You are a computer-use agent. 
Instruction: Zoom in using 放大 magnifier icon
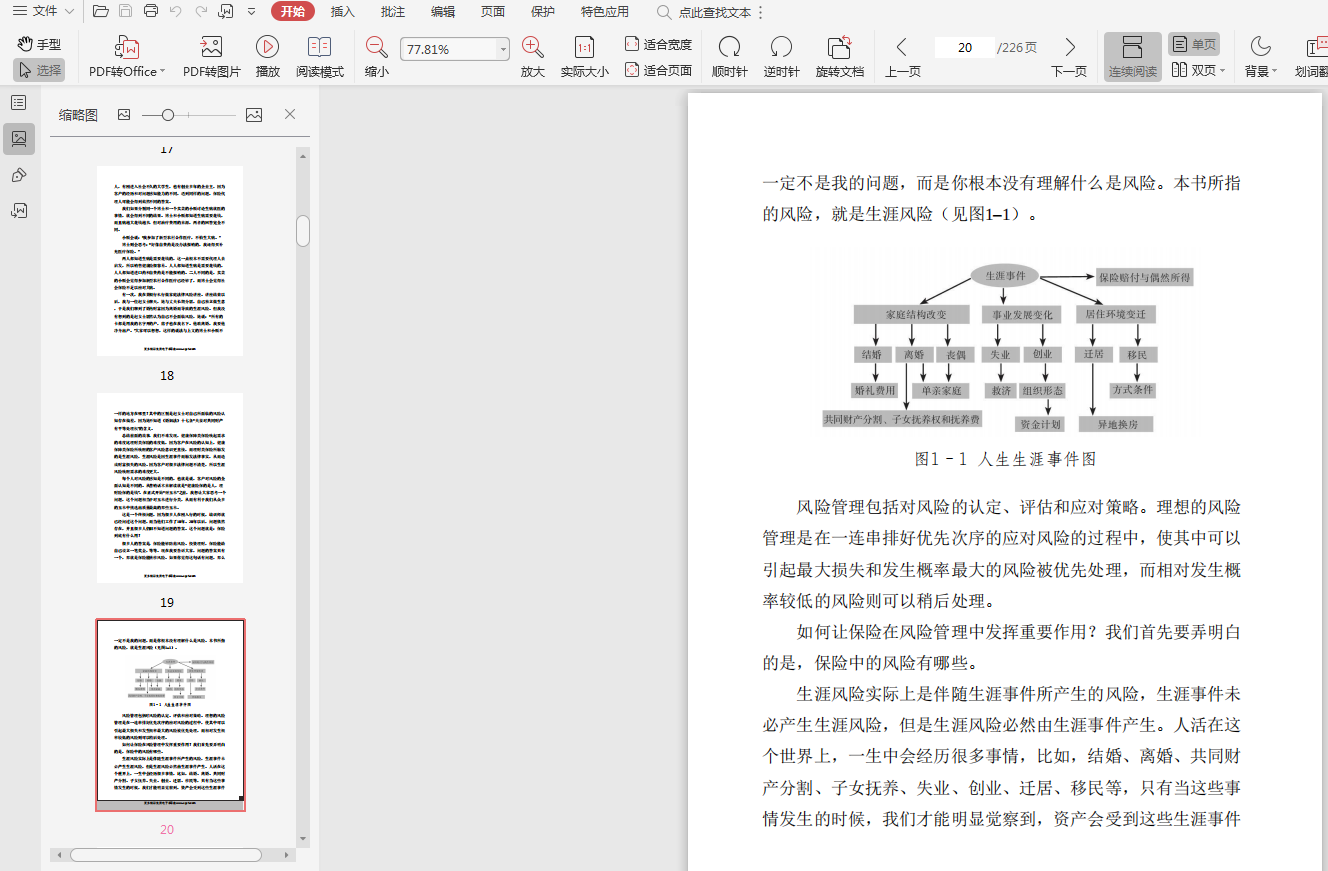point(532,47)
